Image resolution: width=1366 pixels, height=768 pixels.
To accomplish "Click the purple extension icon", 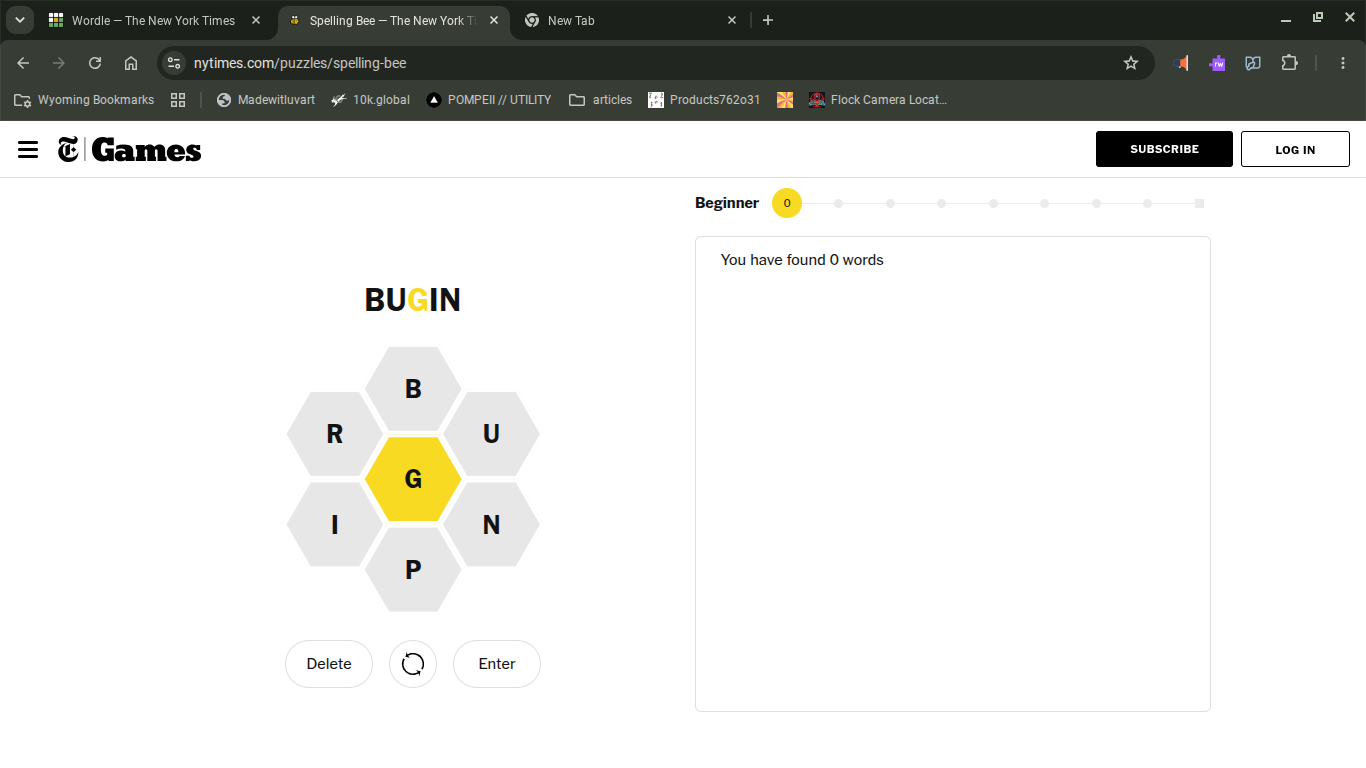I will pyautogui.click(x=1217, y=63).
